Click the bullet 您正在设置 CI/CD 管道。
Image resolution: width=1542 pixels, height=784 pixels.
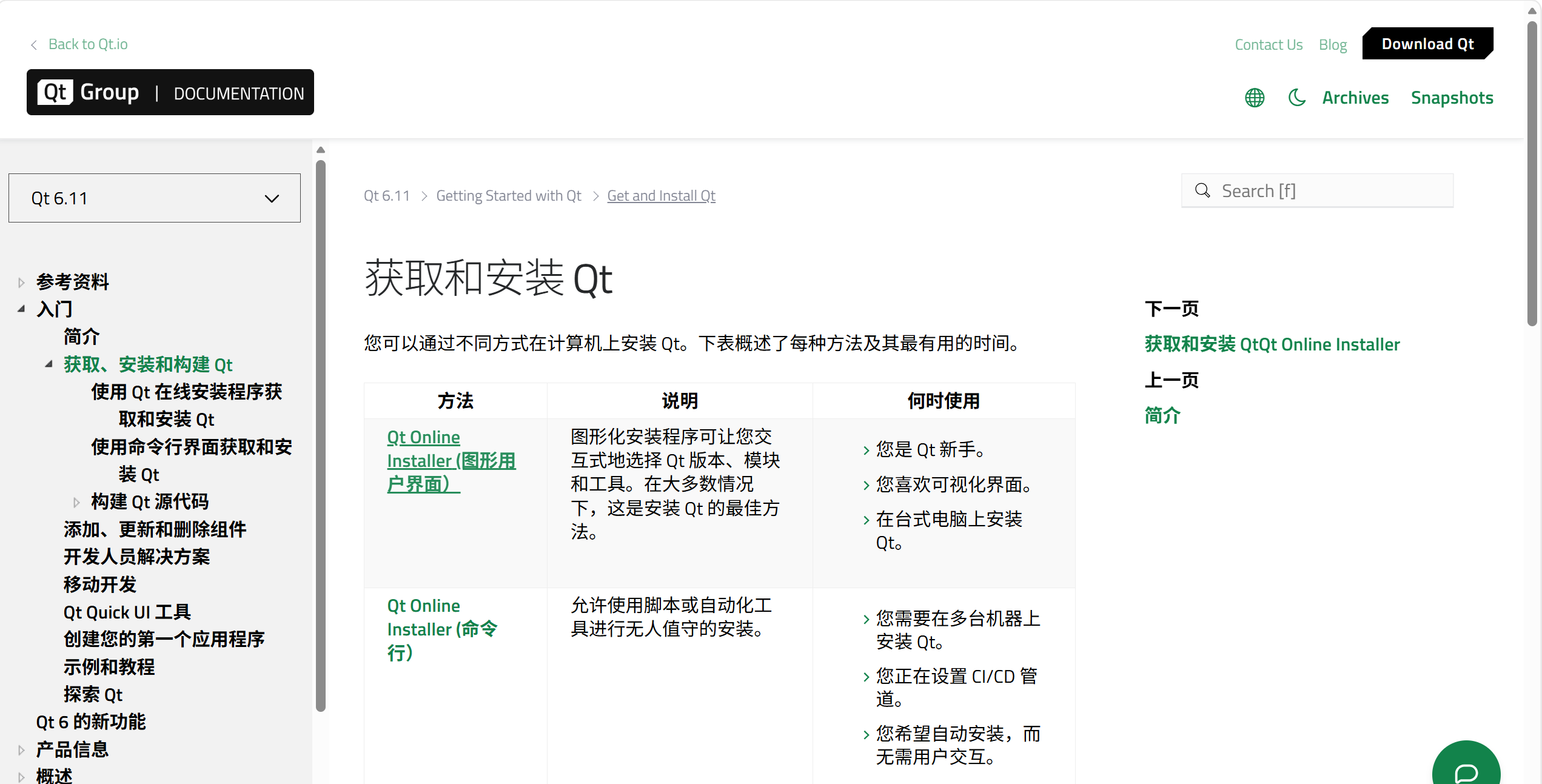(957, 688)
